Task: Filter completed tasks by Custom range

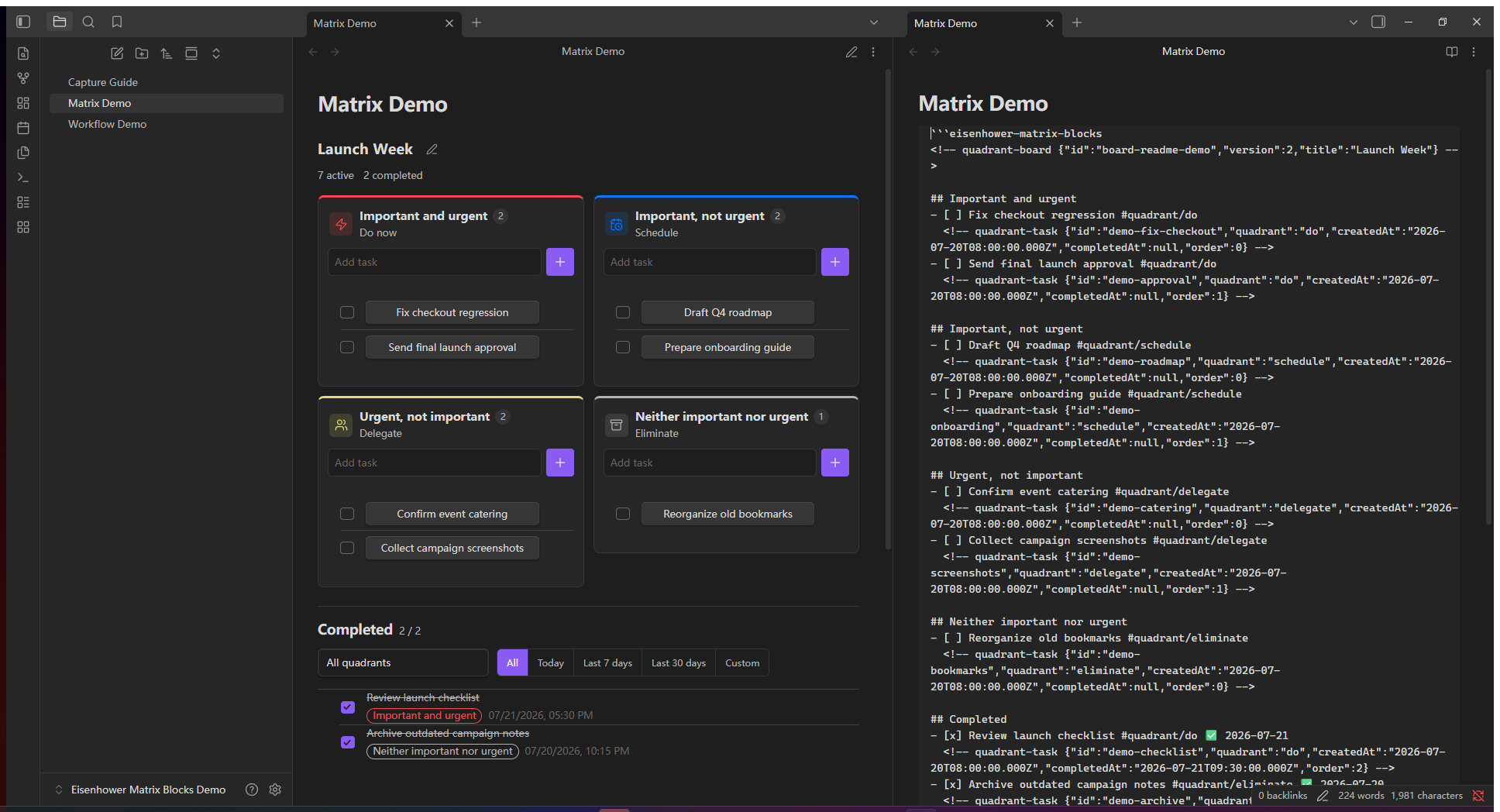Action: click(x=742, y=662)
